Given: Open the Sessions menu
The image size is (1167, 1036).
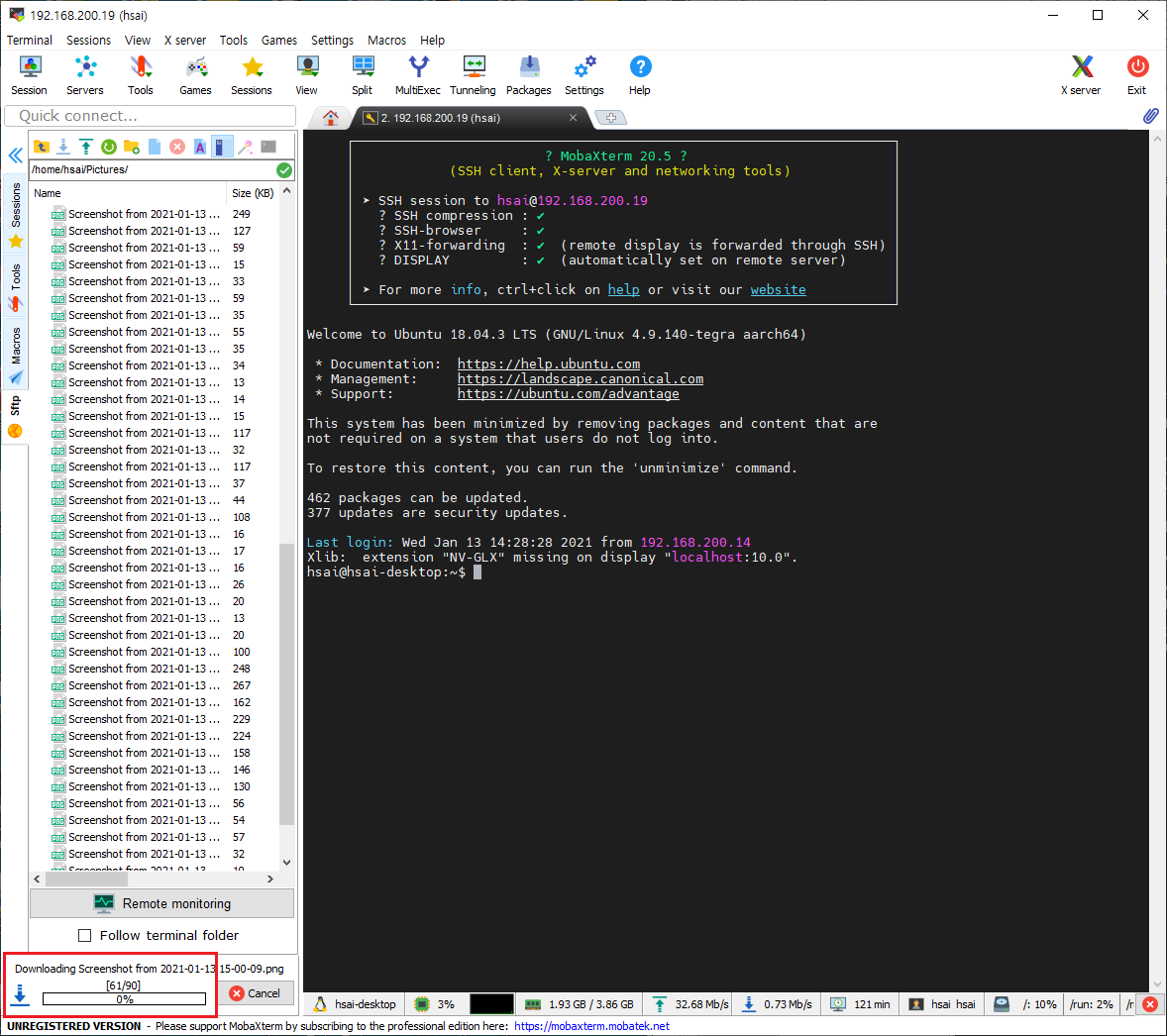Looking at the screenshot, I should tap(88, 41).
